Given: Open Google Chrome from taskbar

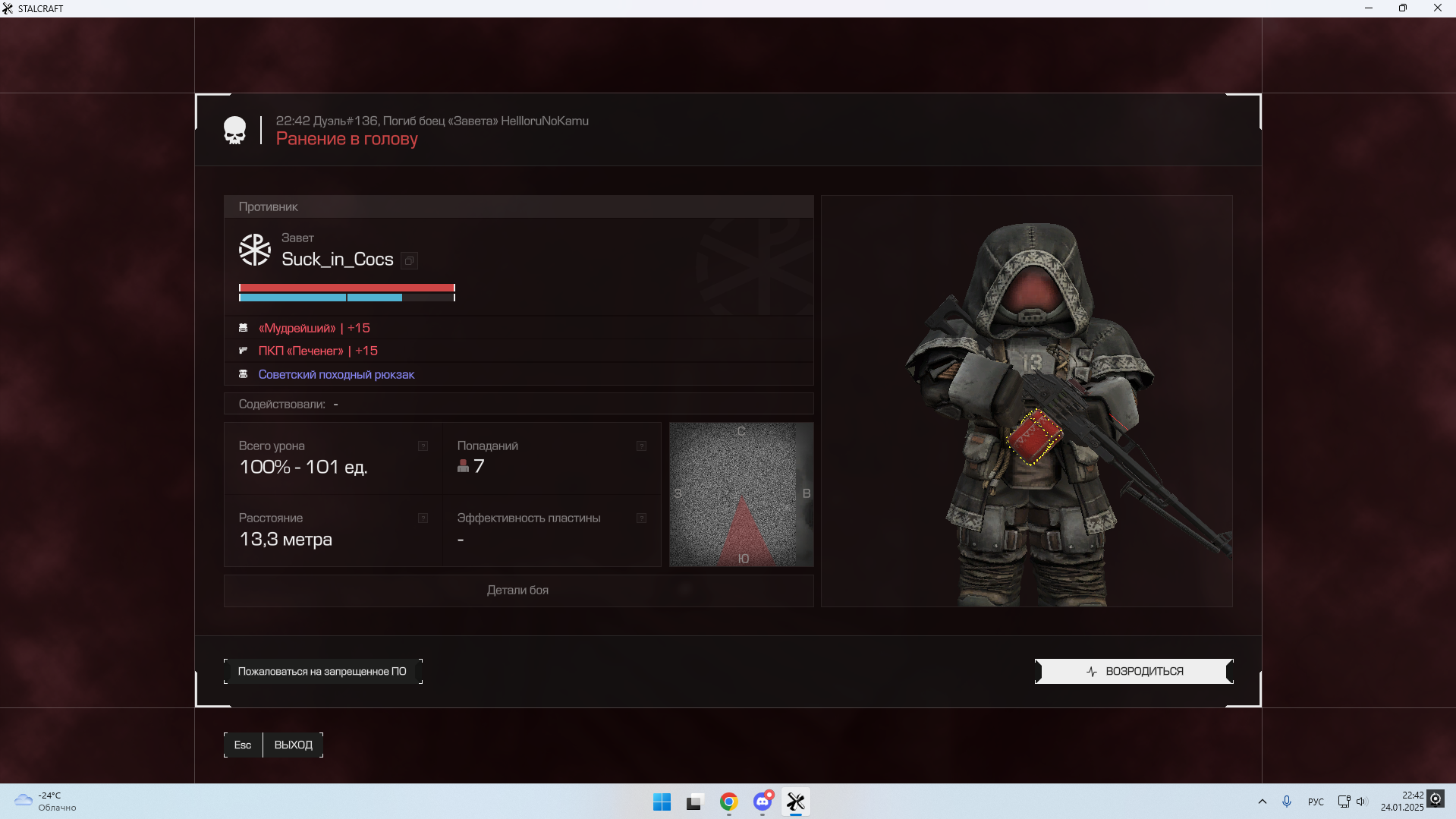Looking at the screenshot, I should pos(729,802).
